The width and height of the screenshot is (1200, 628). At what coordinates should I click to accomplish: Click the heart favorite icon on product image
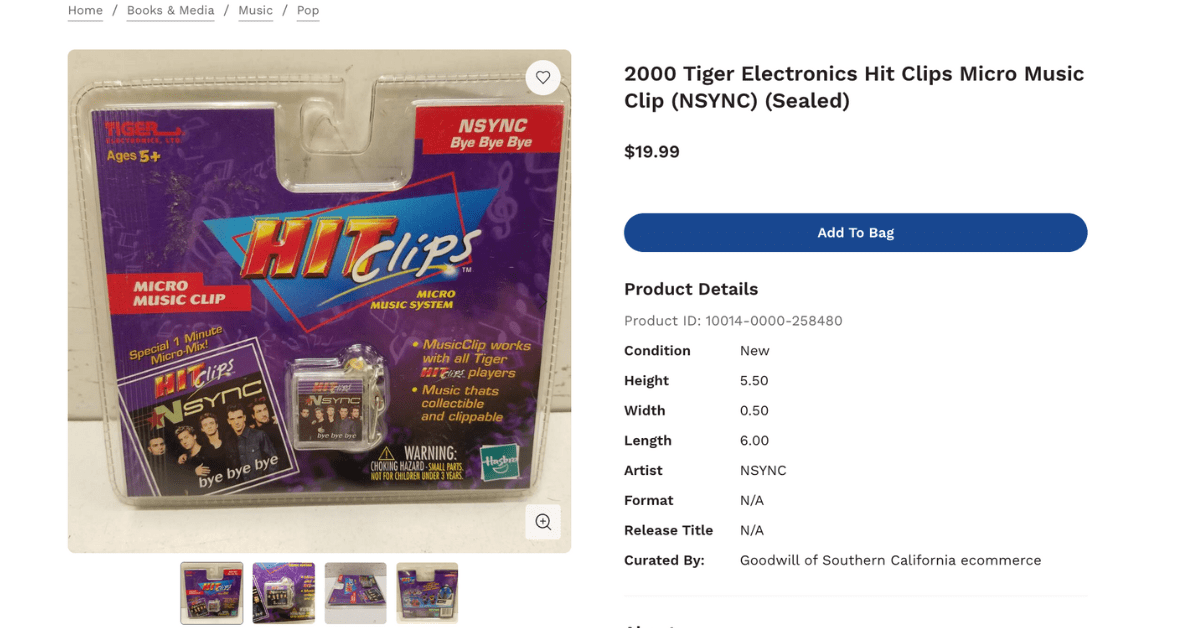(543, 77)
